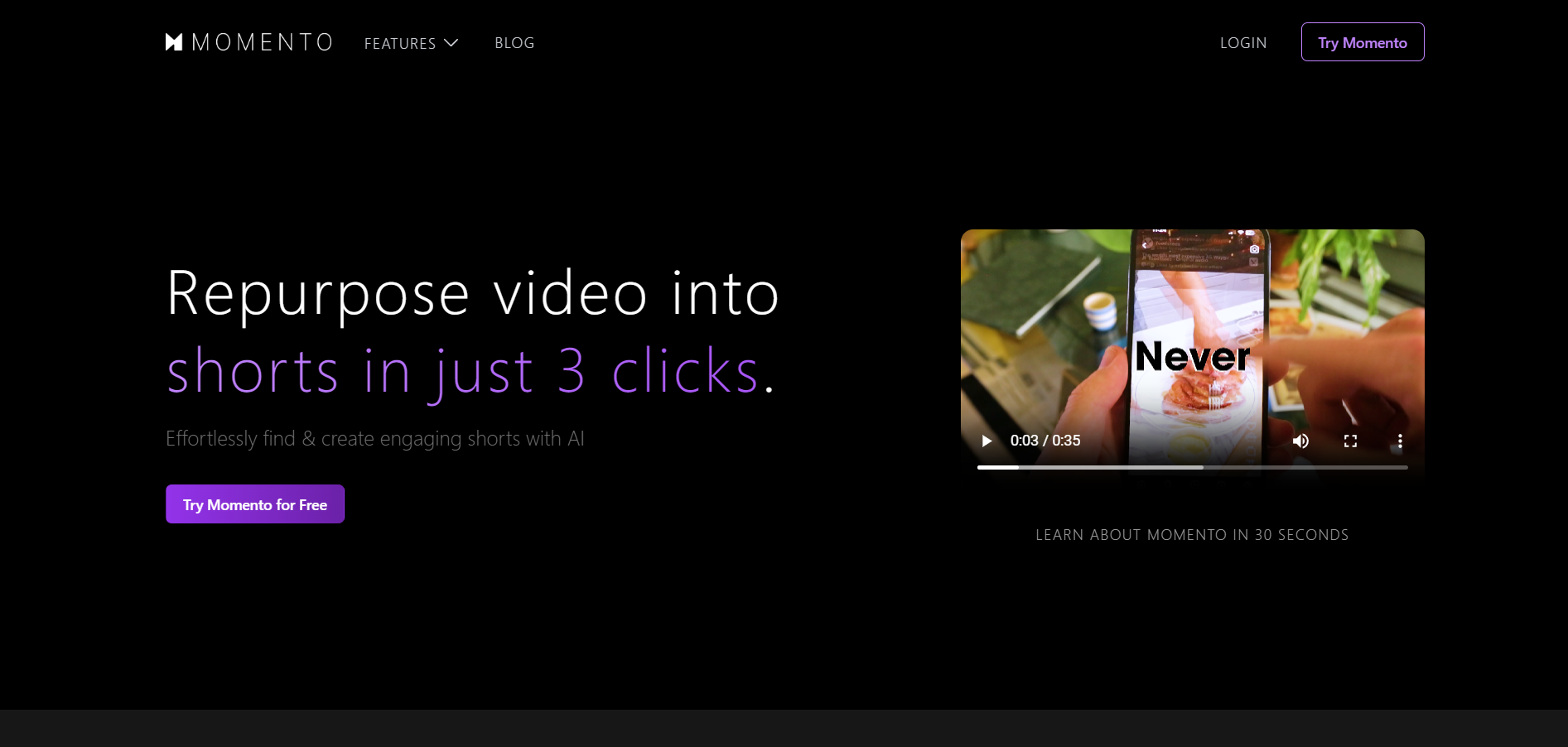Click the triangular play icon

click(x=986, y=441)
